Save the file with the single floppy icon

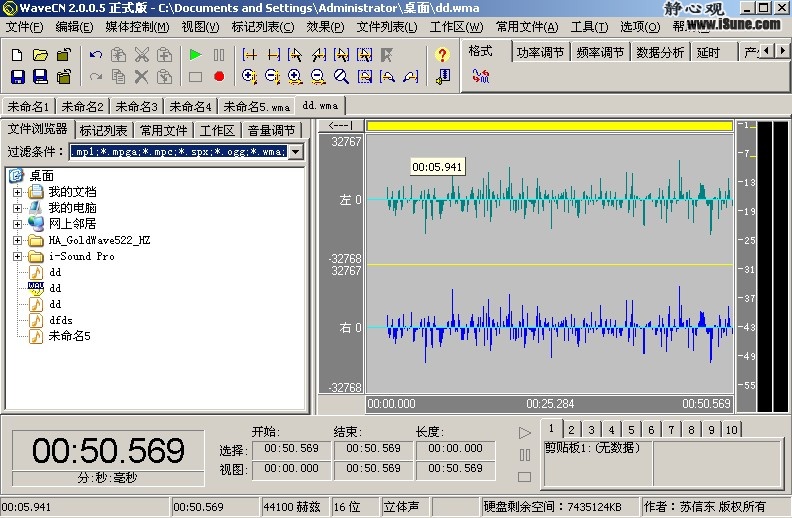tap(18, 77)
